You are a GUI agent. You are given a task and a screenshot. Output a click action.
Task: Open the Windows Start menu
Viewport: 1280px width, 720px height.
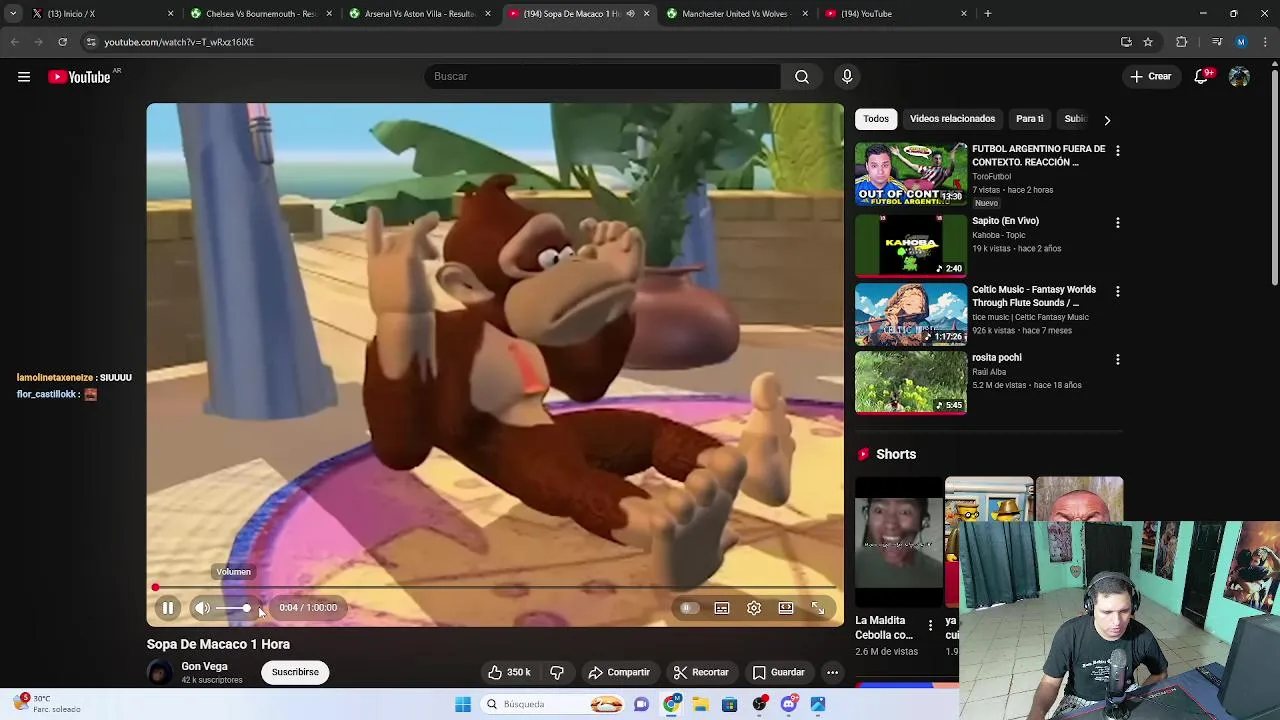[463, 704]
